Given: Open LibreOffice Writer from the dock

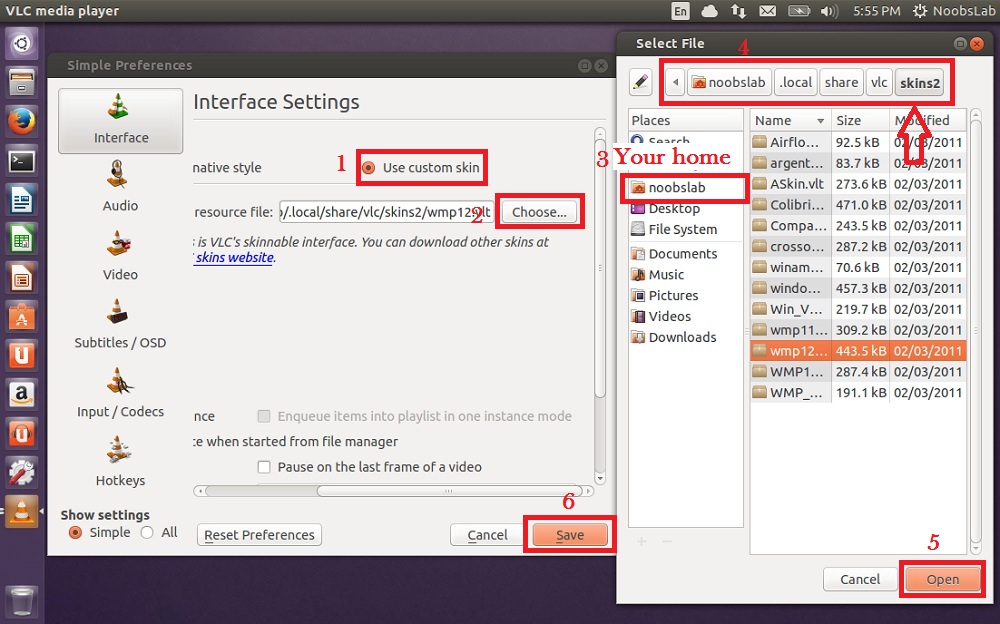Looking at the screenshot, I should pyautogui.click(x=22, y=201).
